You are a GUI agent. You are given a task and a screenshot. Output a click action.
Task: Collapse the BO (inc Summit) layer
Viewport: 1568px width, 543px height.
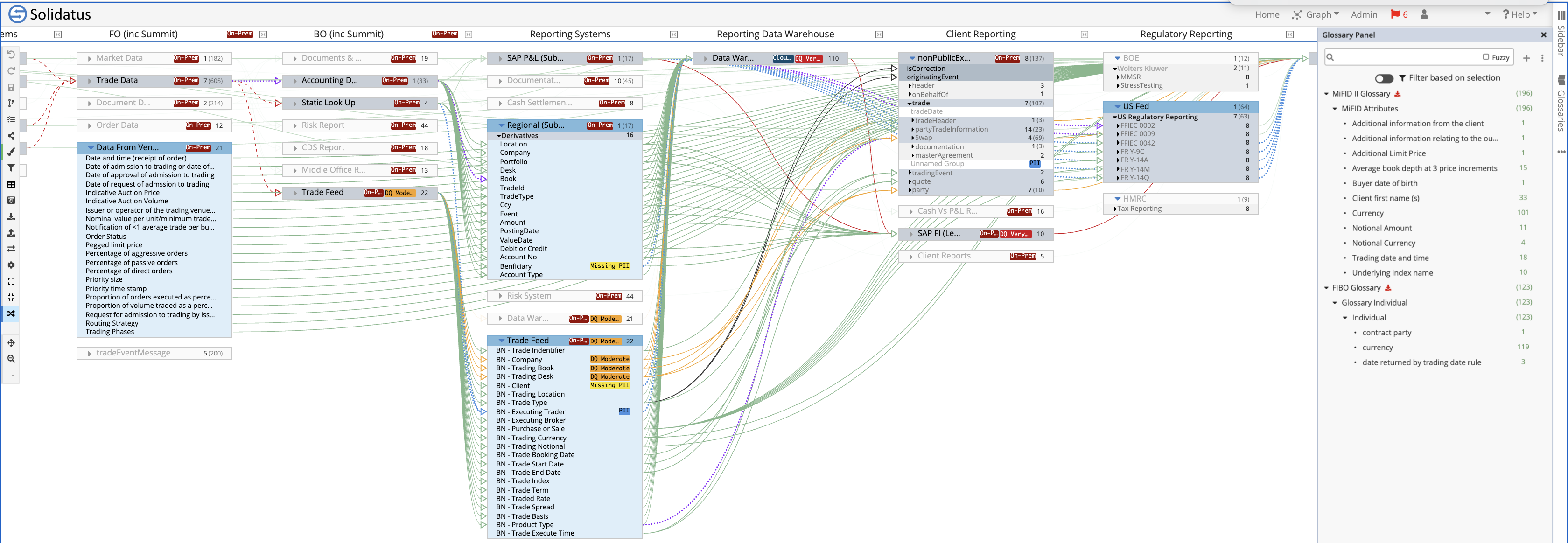[468, 35]
